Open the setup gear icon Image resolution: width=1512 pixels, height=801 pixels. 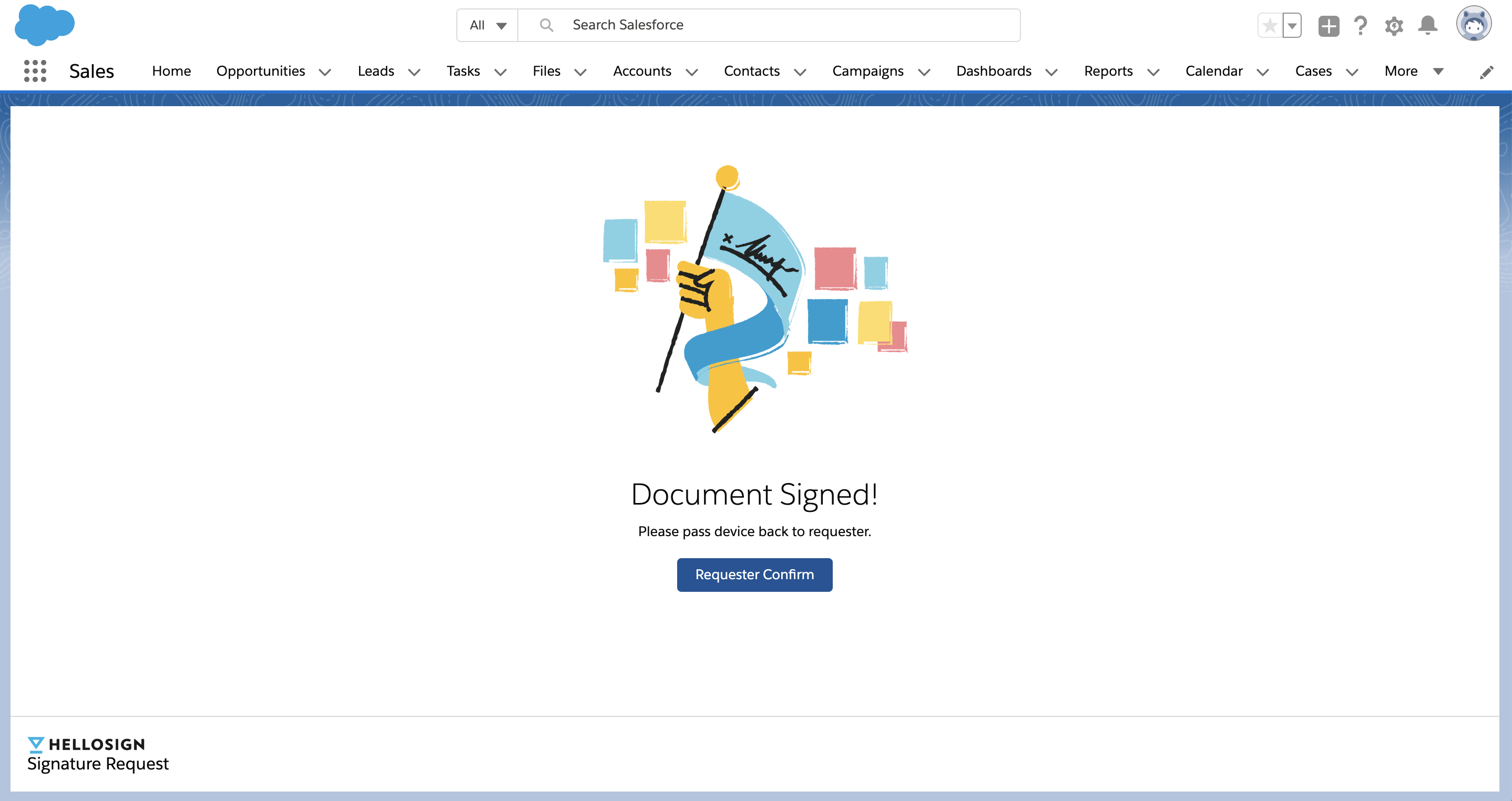(1394, 26)
